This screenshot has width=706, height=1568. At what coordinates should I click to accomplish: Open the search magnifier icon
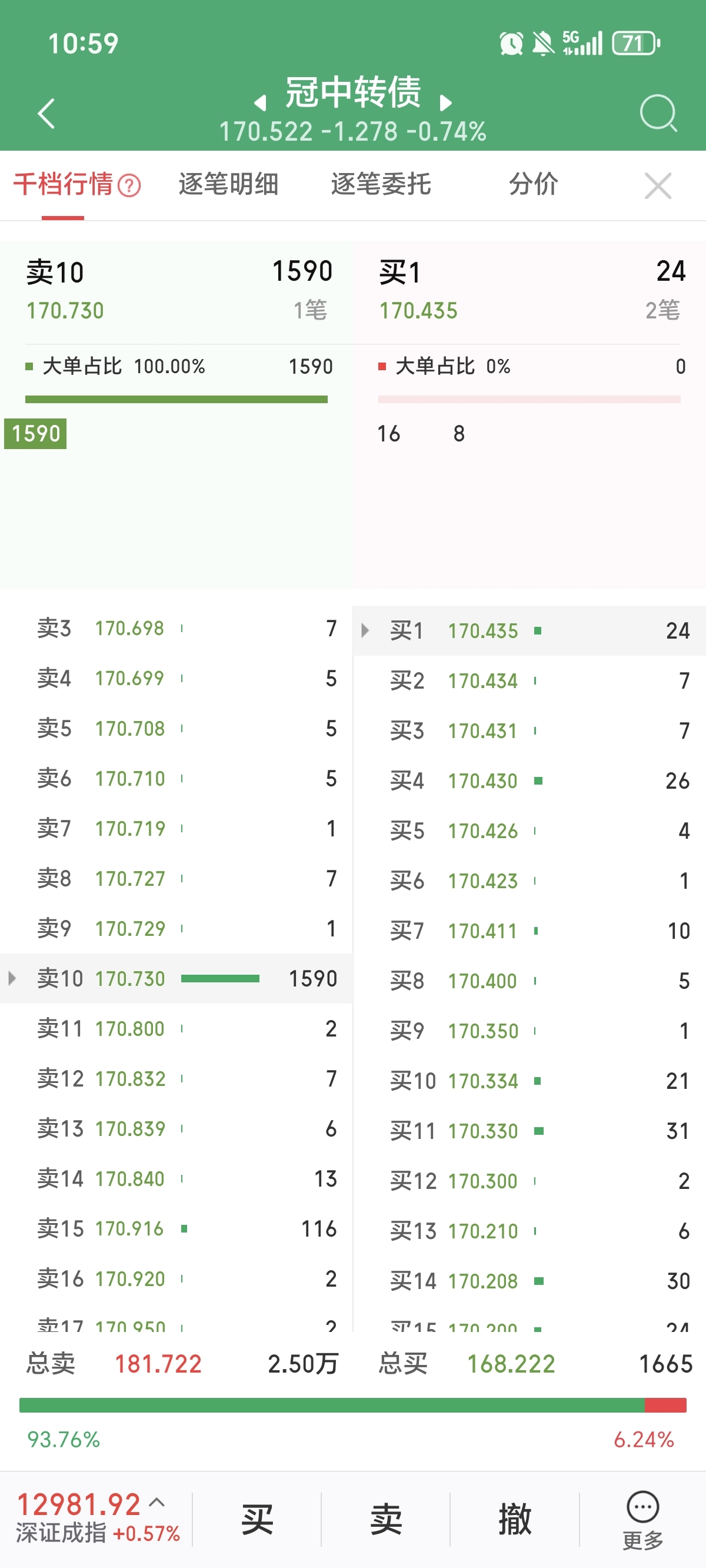(658, 112)
